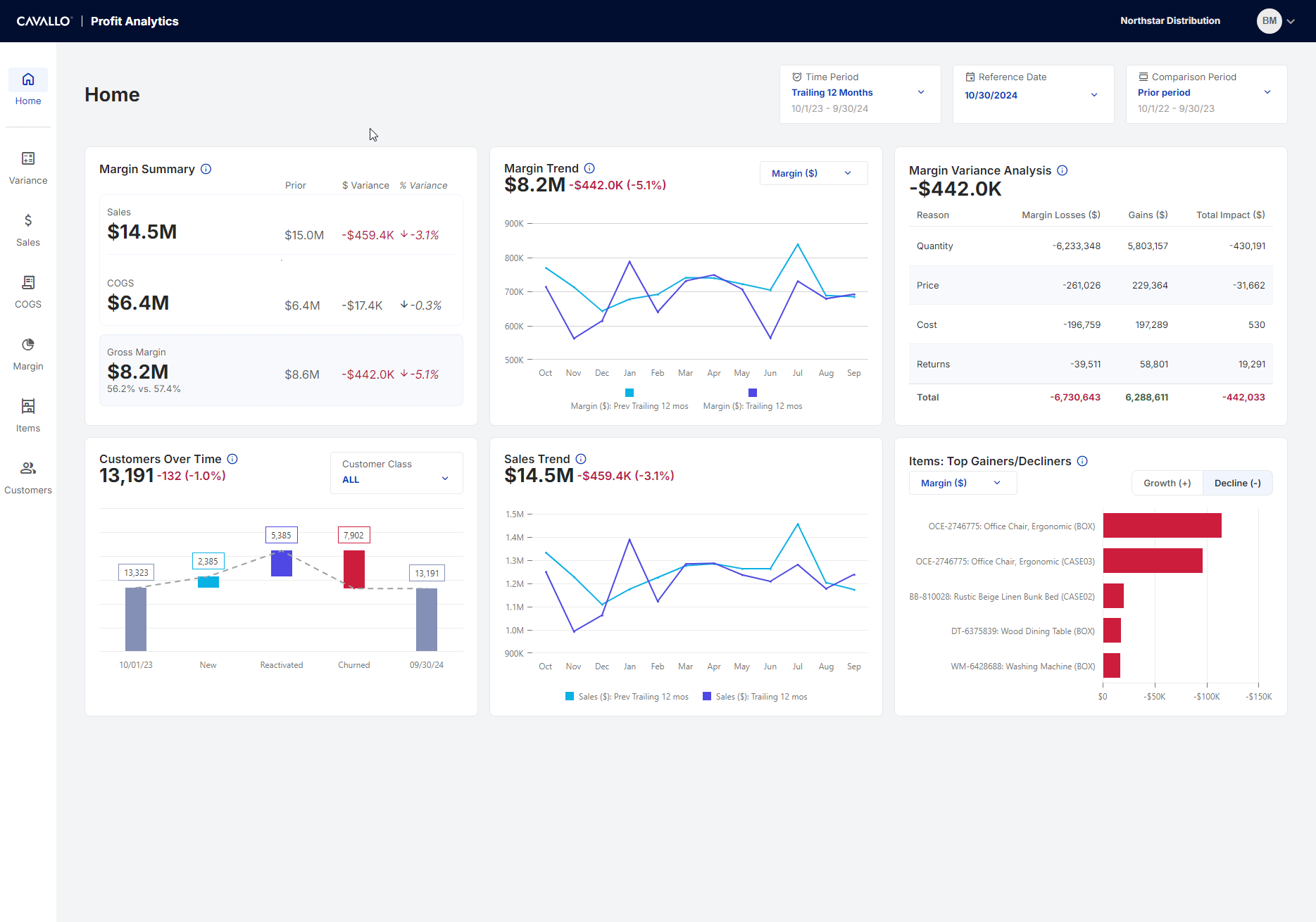Click the Cavallo logo in header
Viewport: 1316px width, 922px height.
coord(44,21)
